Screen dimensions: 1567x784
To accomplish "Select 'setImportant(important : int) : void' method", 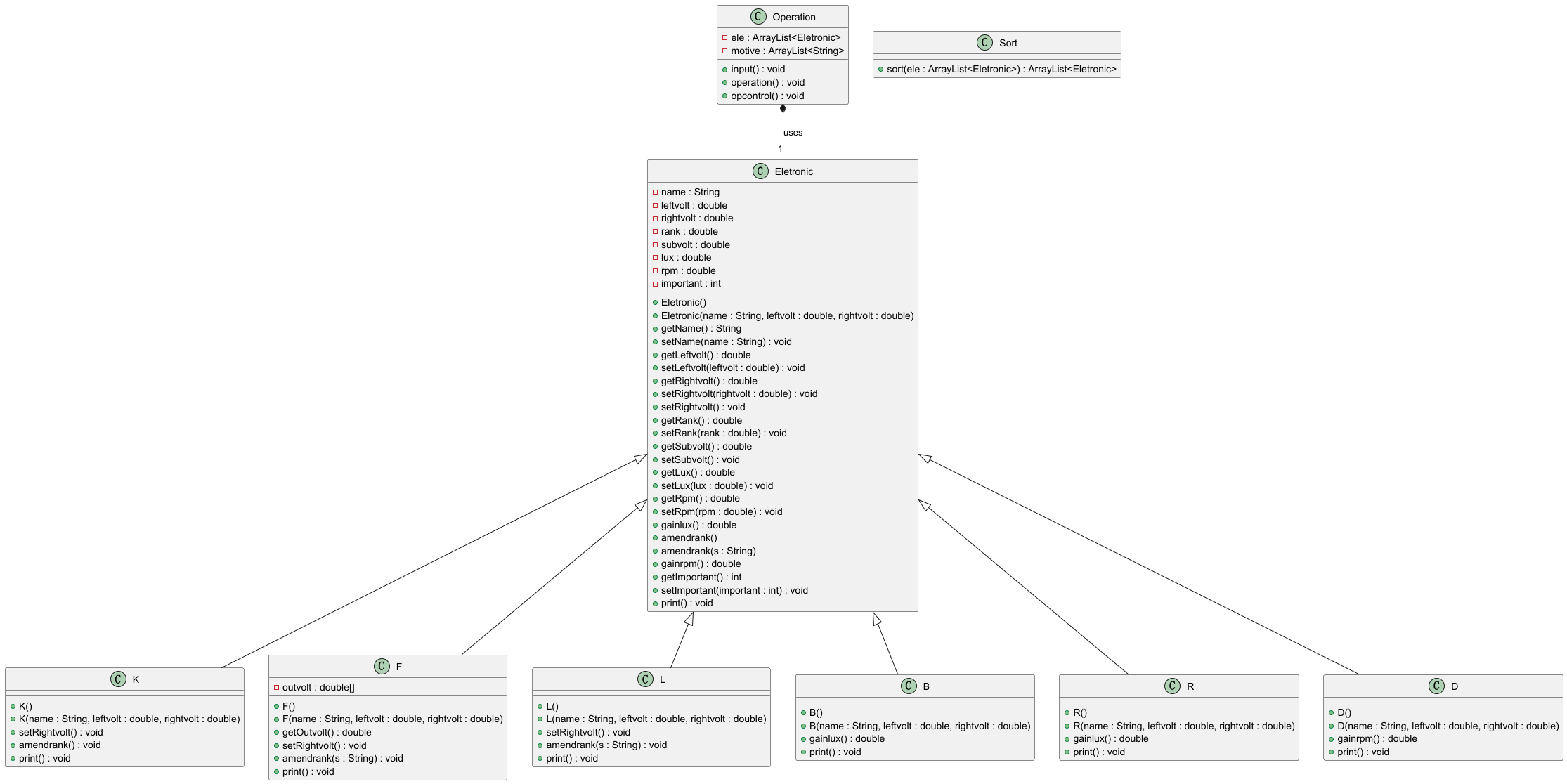I will point(734,591).
